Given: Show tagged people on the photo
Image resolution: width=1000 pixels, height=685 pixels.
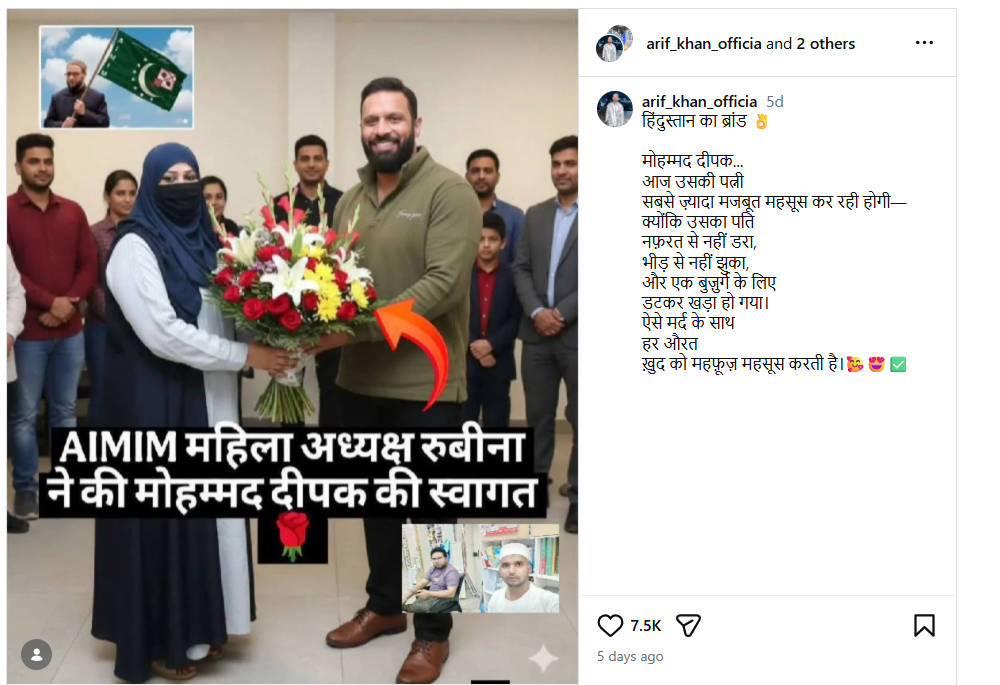Looking at the screenshot, I should point(36,654).
